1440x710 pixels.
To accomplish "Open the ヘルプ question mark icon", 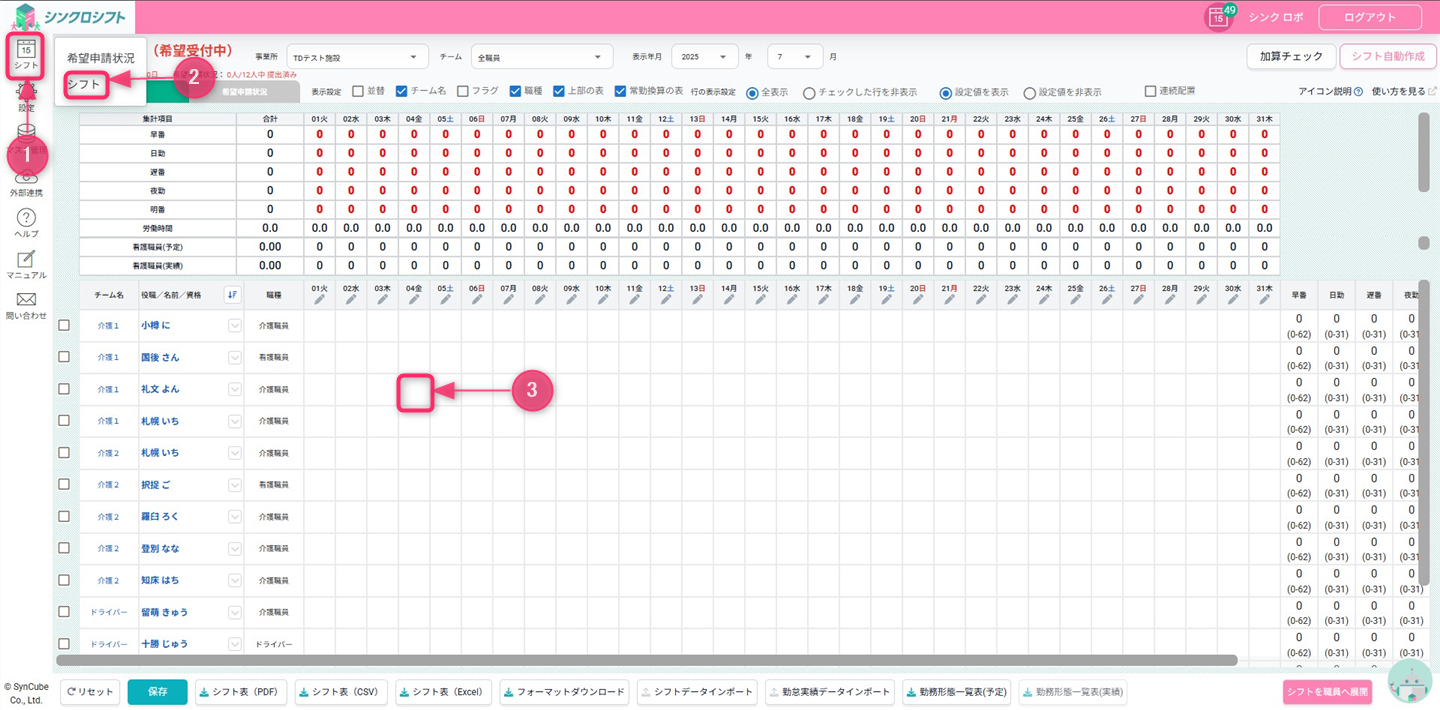I will (x=26, y=218).
